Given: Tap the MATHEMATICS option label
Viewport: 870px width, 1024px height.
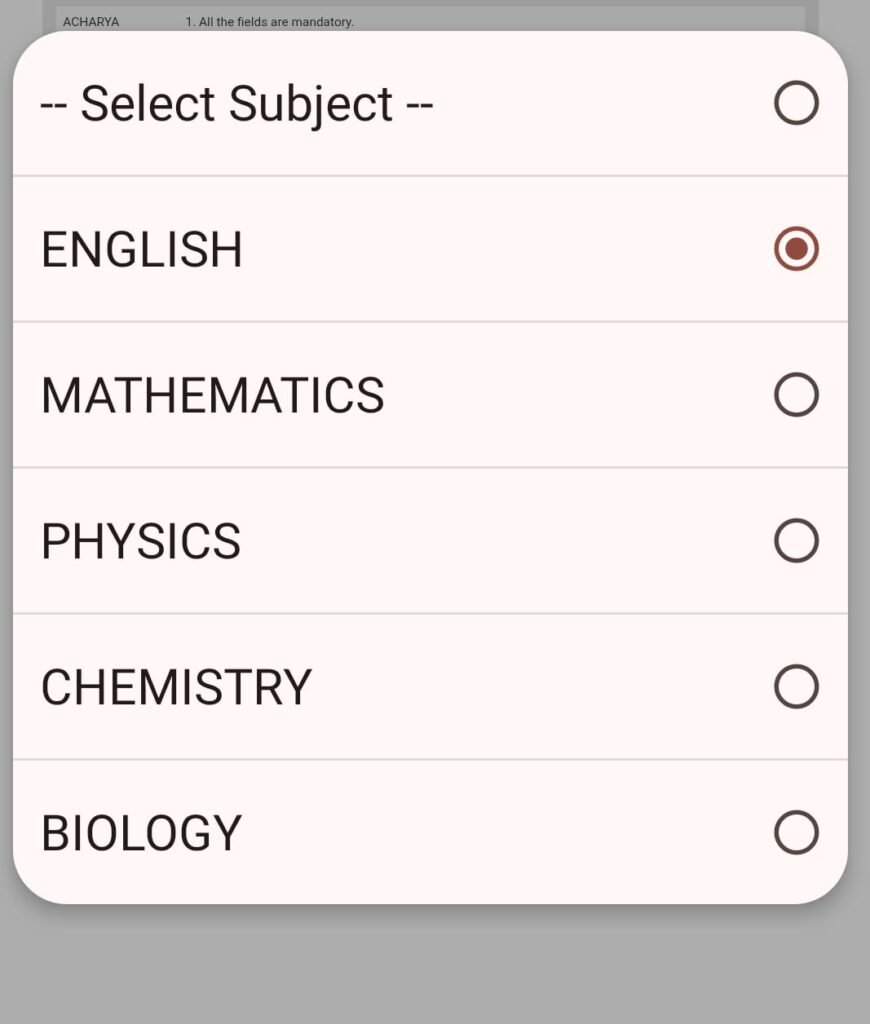Looking at the screenshot, I should (212, 396).
